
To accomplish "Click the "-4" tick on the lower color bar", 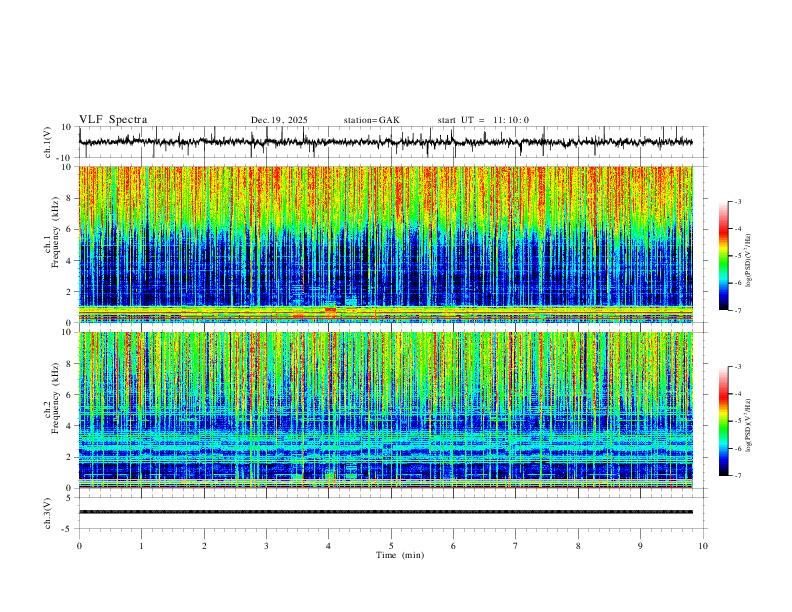I will coord(737,394).
